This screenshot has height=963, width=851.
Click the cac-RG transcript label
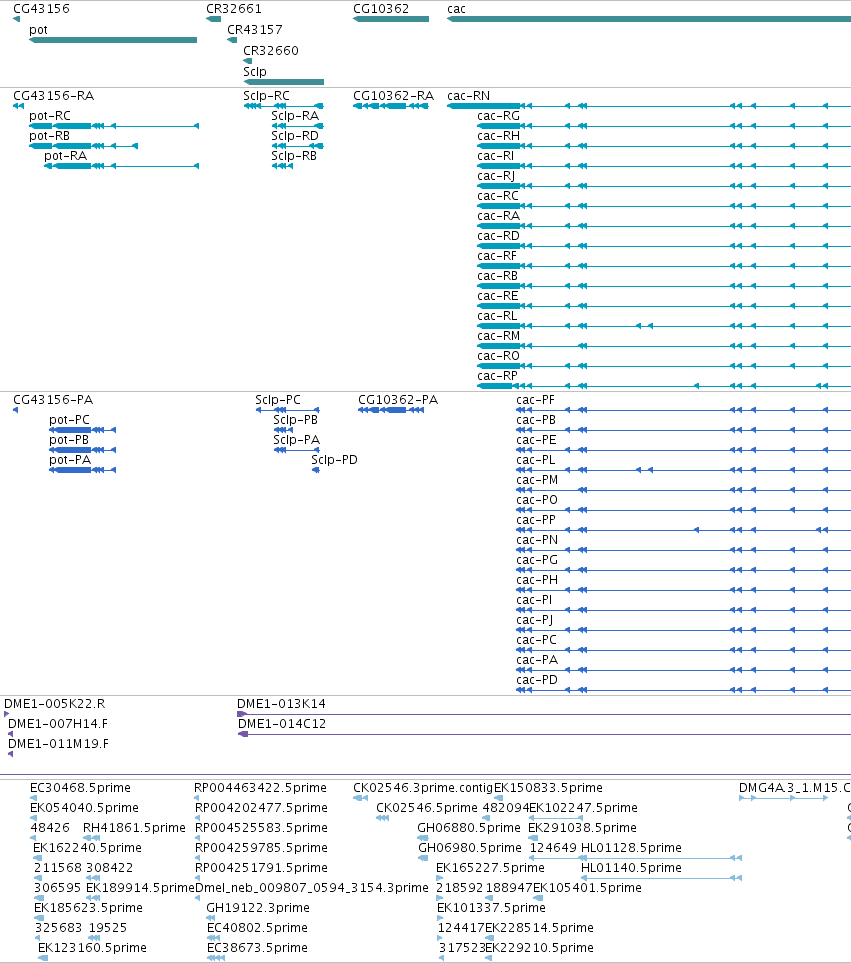coord(499,116)
